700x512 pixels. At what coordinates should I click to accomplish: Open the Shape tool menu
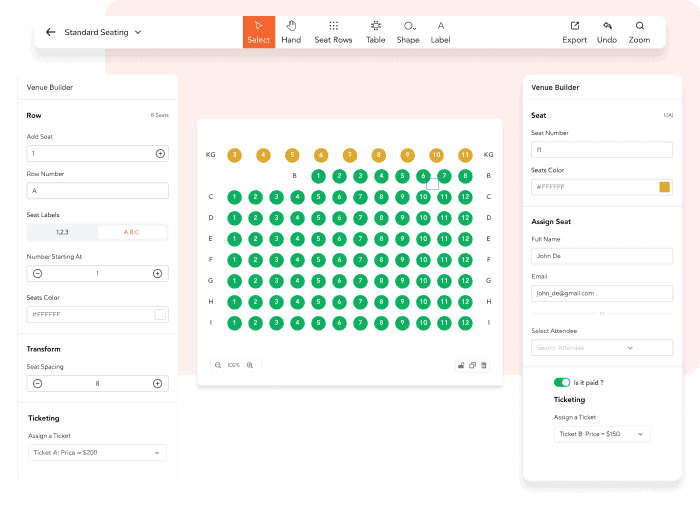point(408,32)
